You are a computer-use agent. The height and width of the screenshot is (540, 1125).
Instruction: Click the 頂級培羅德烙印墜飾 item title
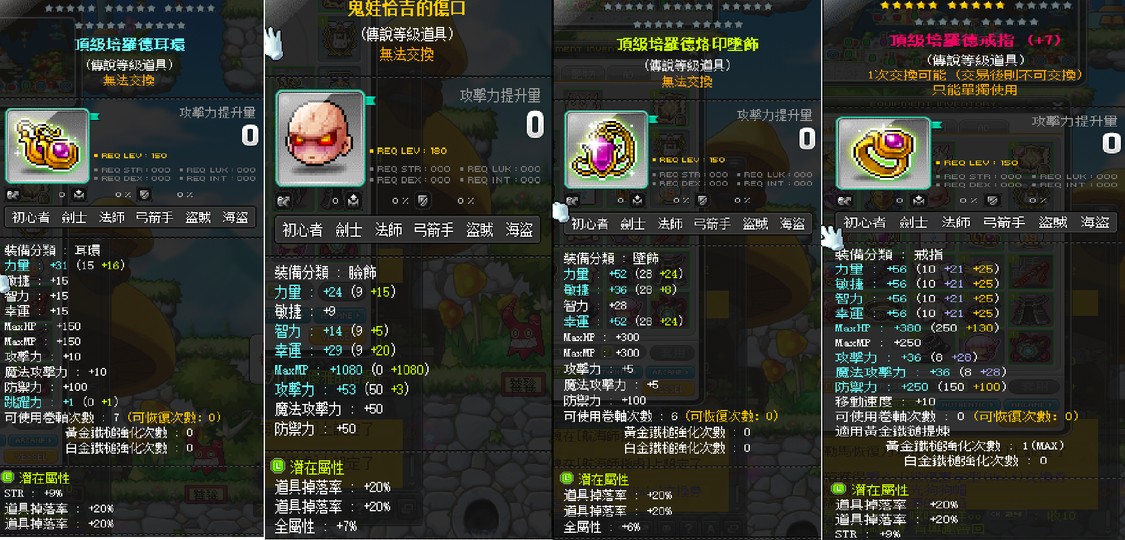(687, 44)
